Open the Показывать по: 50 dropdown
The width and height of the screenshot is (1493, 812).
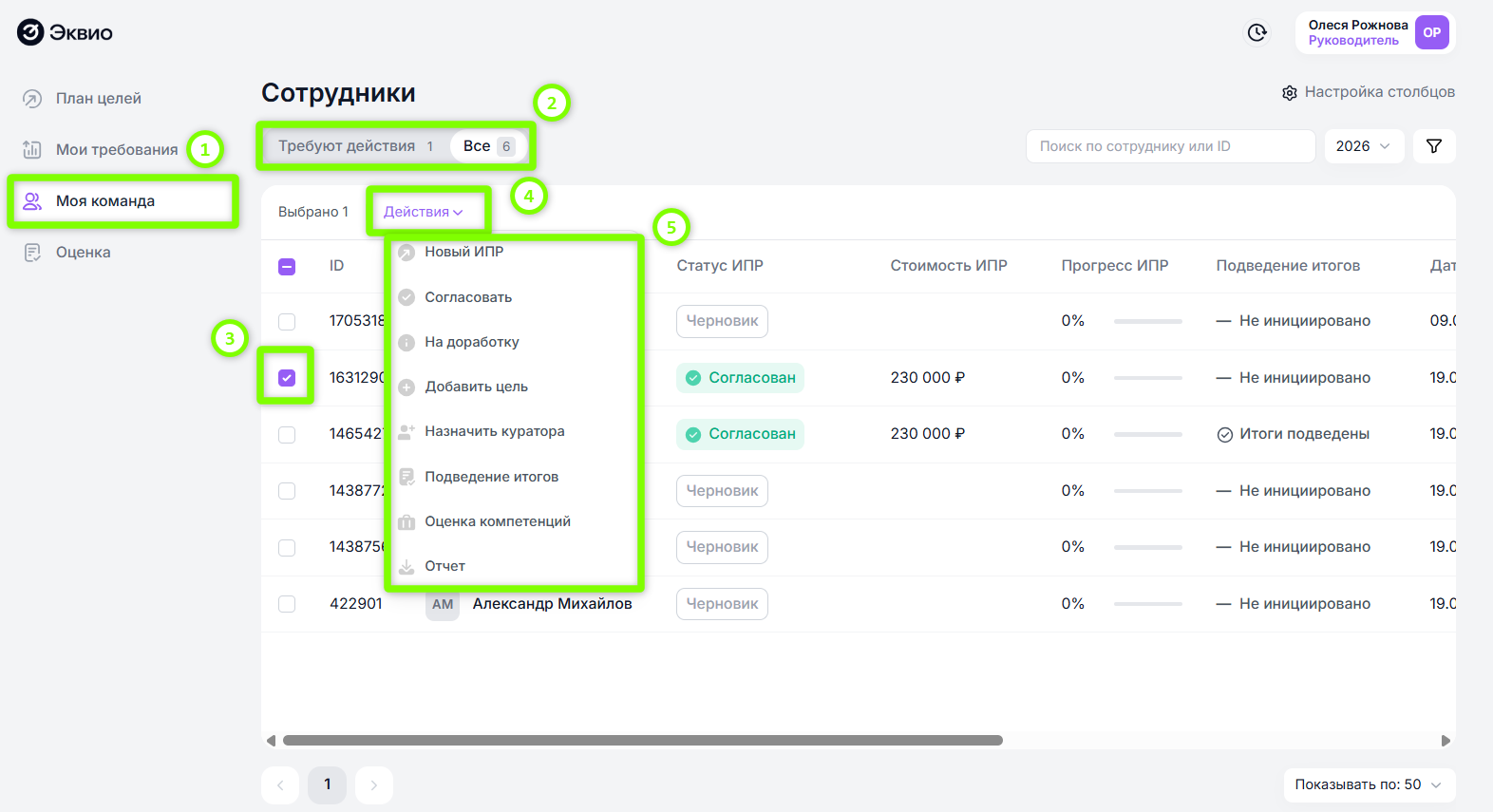coord(1369,784)
